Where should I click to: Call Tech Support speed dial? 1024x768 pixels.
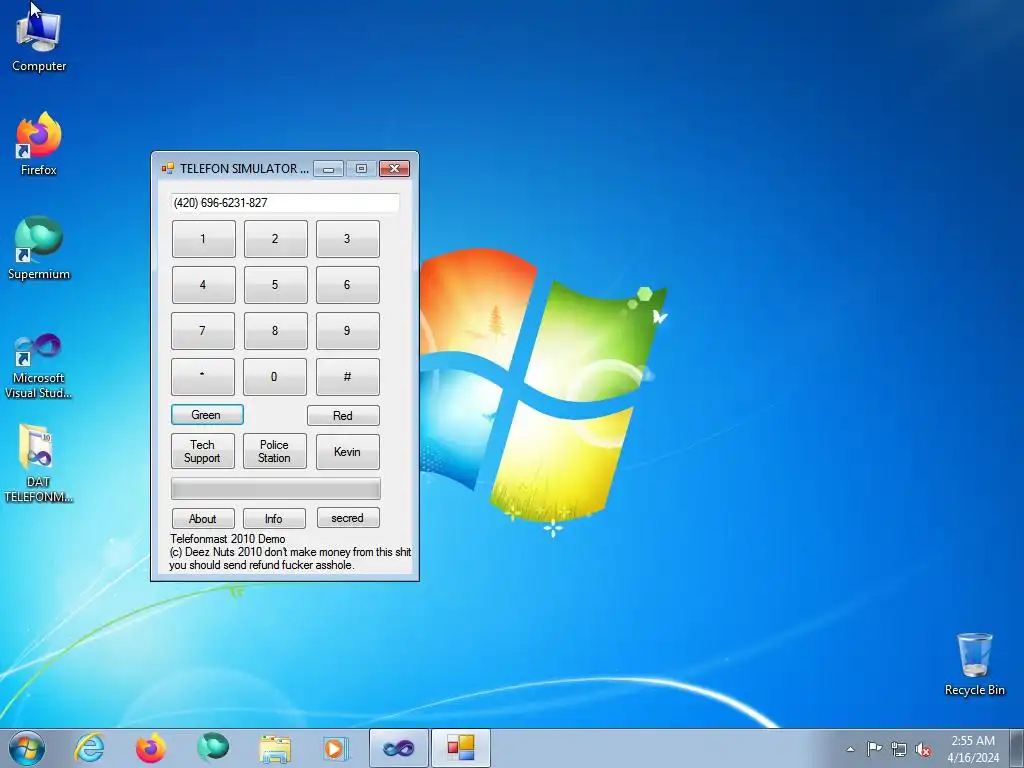coord(202,451)
